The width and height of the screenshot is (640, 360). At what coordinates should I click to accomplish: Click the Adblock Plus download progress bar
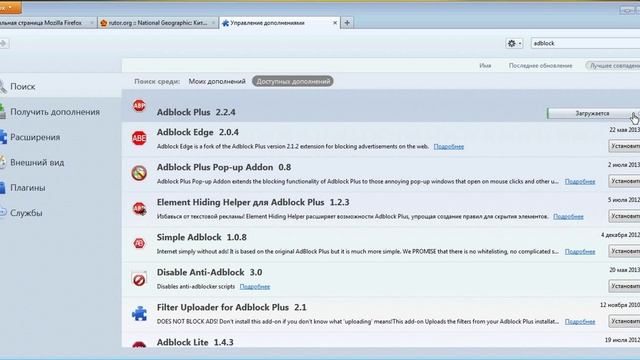[x=592, y=113]
